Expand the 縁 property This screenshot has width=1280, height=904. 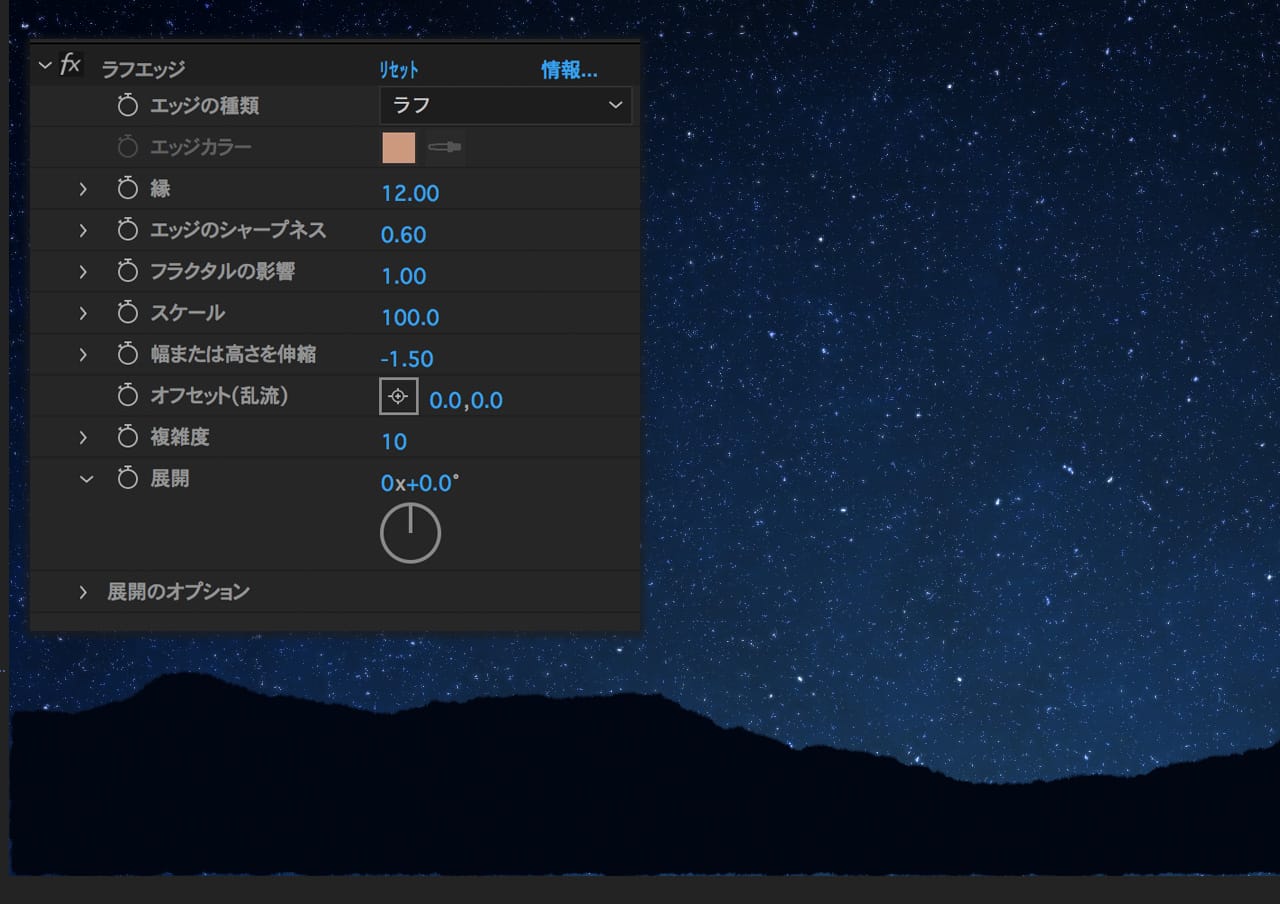(x=83, y=189)
